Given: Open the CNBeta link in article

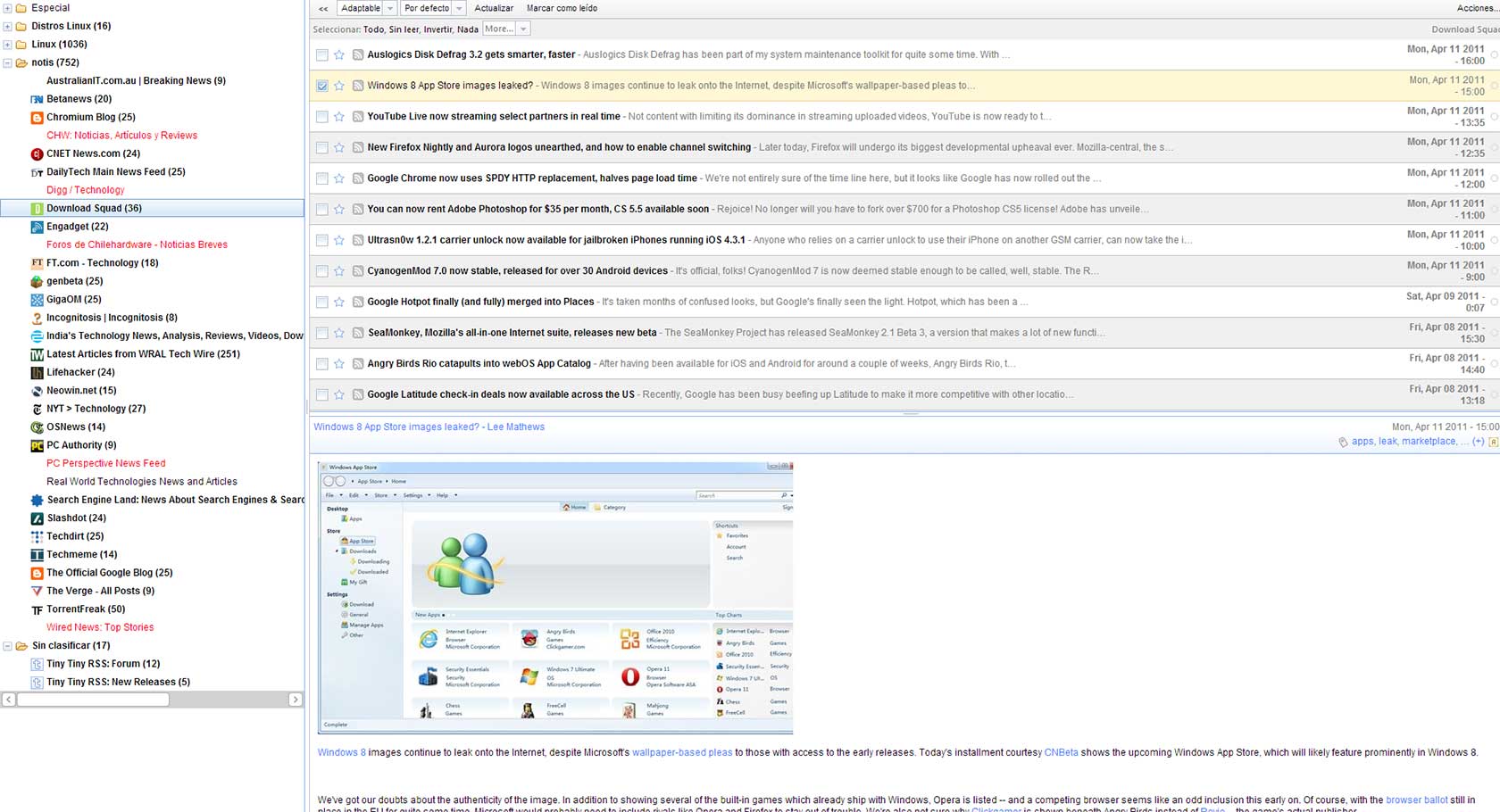Looking at the screenshot, I should click(1062, 752).
